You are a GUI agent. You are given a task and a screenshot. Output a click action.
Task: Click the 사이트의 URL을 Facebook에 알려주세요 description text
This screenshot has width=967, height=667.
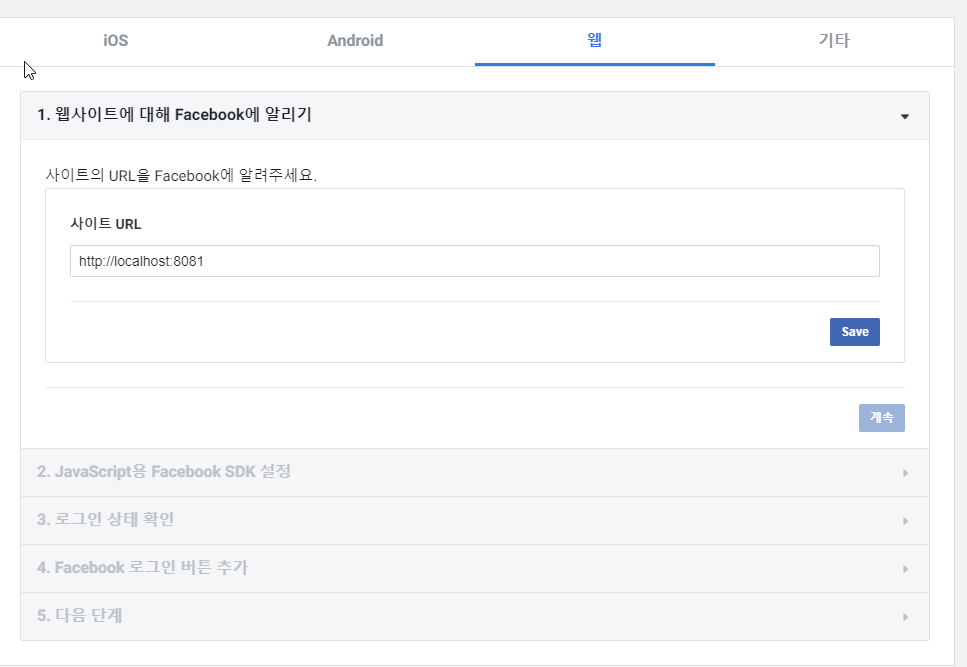(x=181, y=176)
